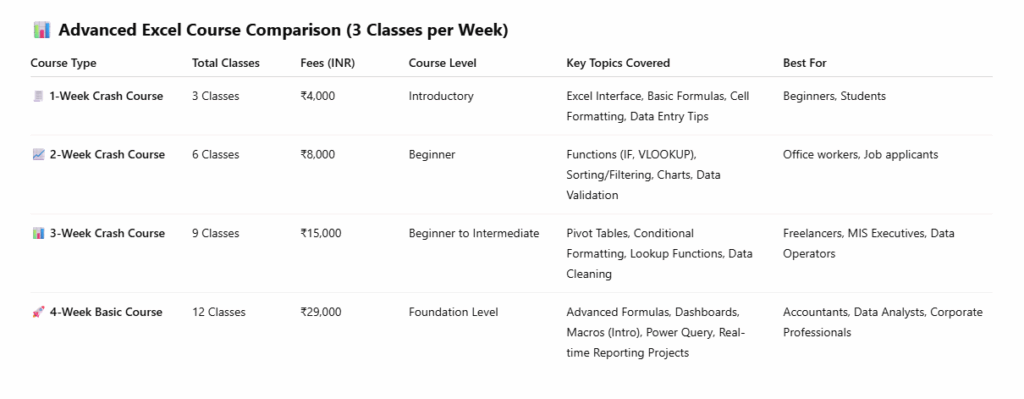Select the 12 Classes cell

click(219, 312)
